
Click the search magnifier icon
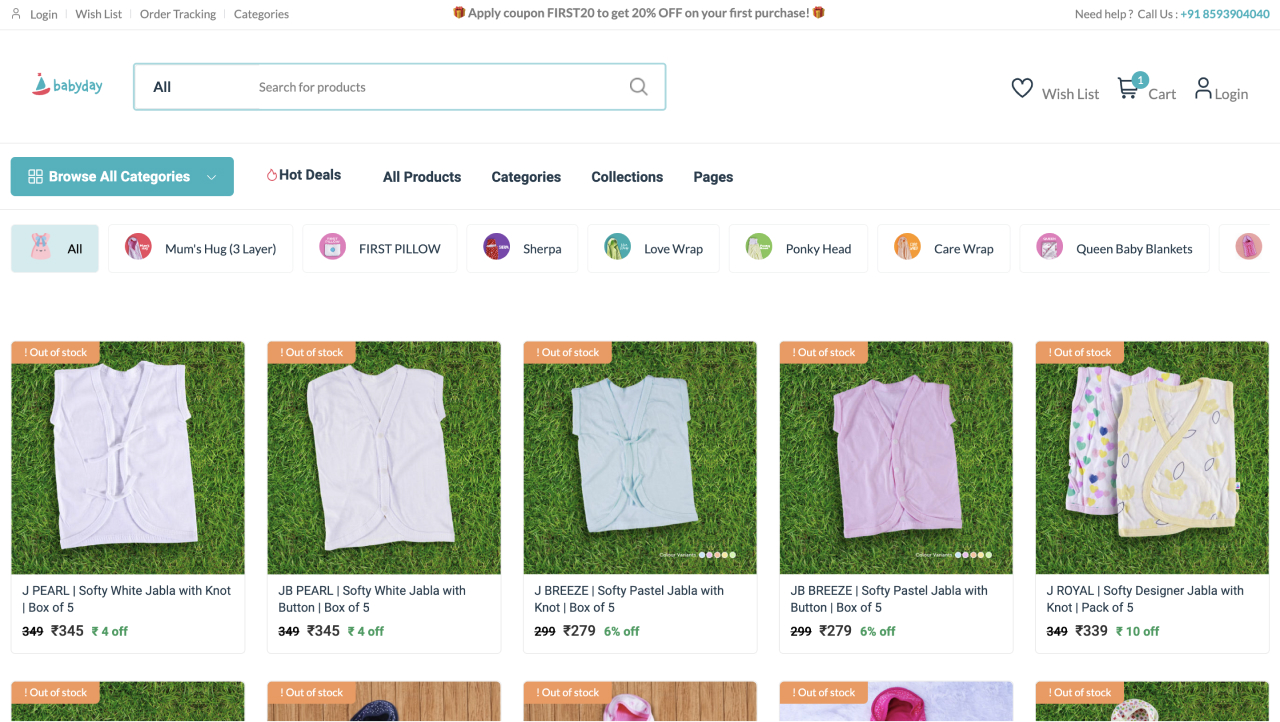638,87
